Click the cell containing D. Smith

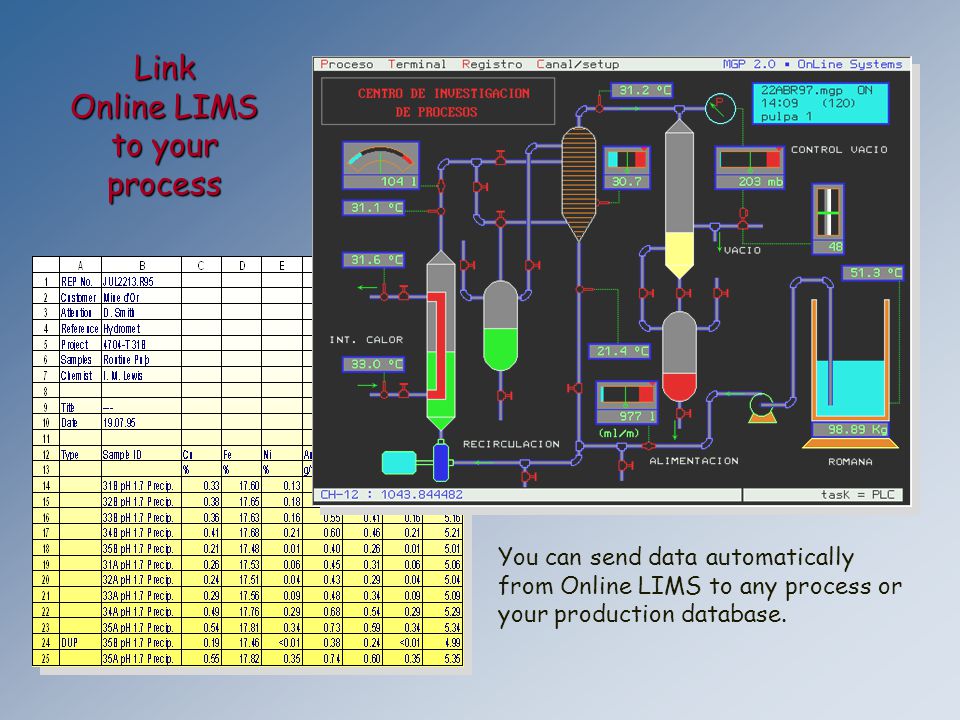[x=141, y=313]
